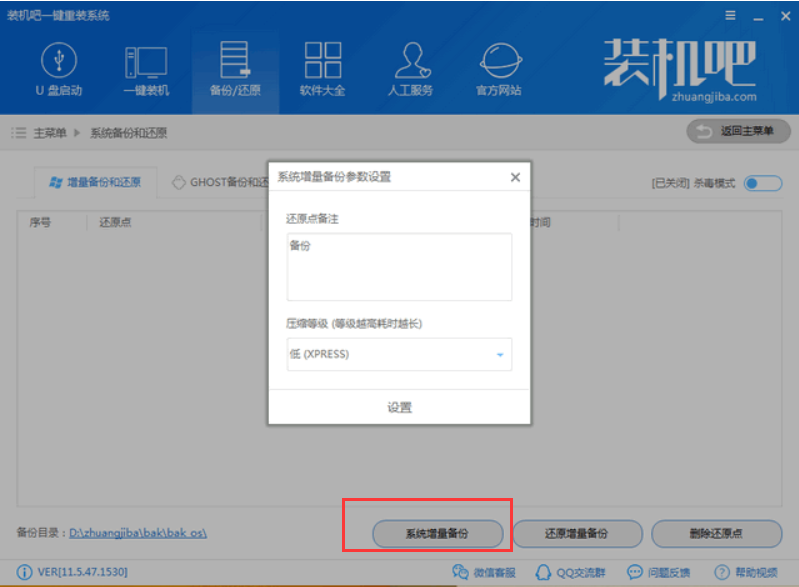The width and height of the screenshot is (799, 587).
Task: Open 帮助视频 help video
Action: (749, 572)
